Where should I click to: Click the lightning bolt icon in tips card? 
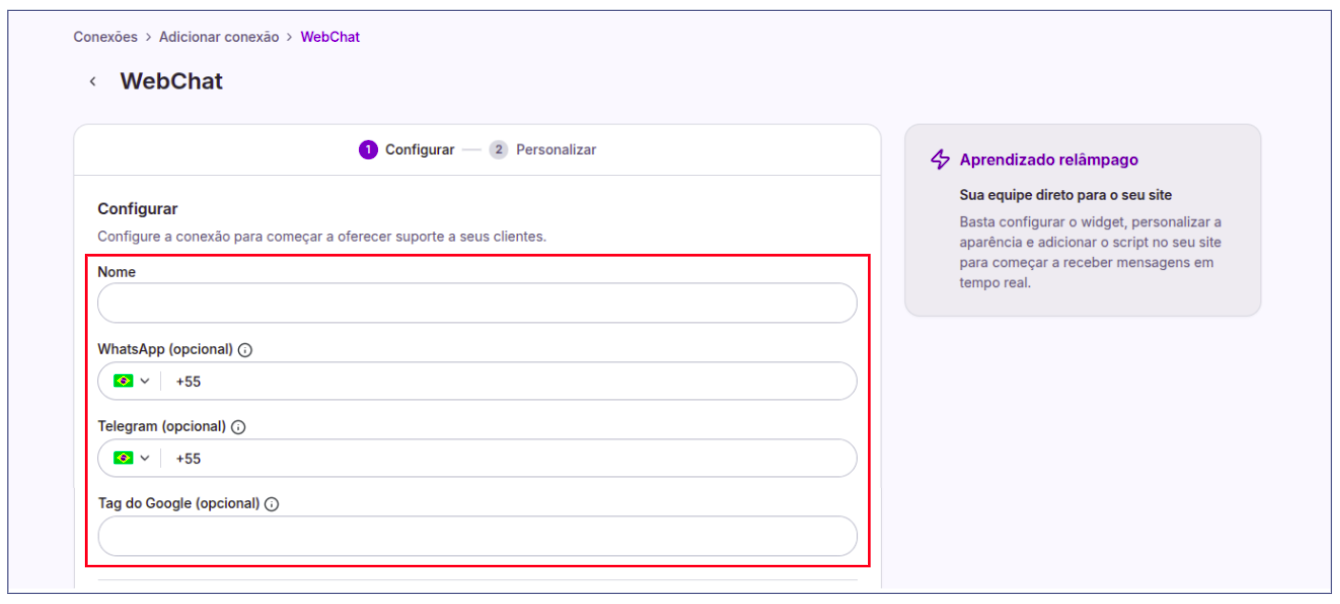coord(940,160)
